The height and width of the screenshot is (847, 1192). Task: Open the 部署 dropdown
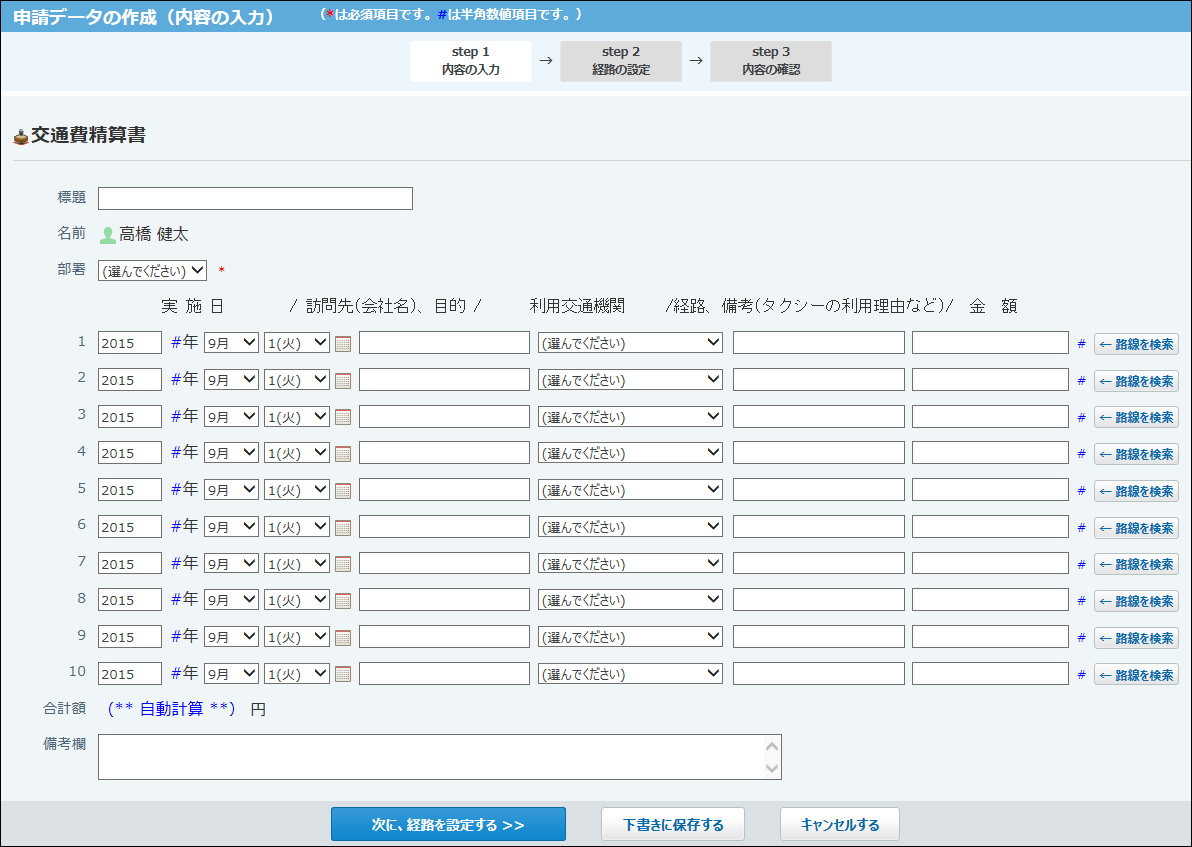[x=152, y=271]
